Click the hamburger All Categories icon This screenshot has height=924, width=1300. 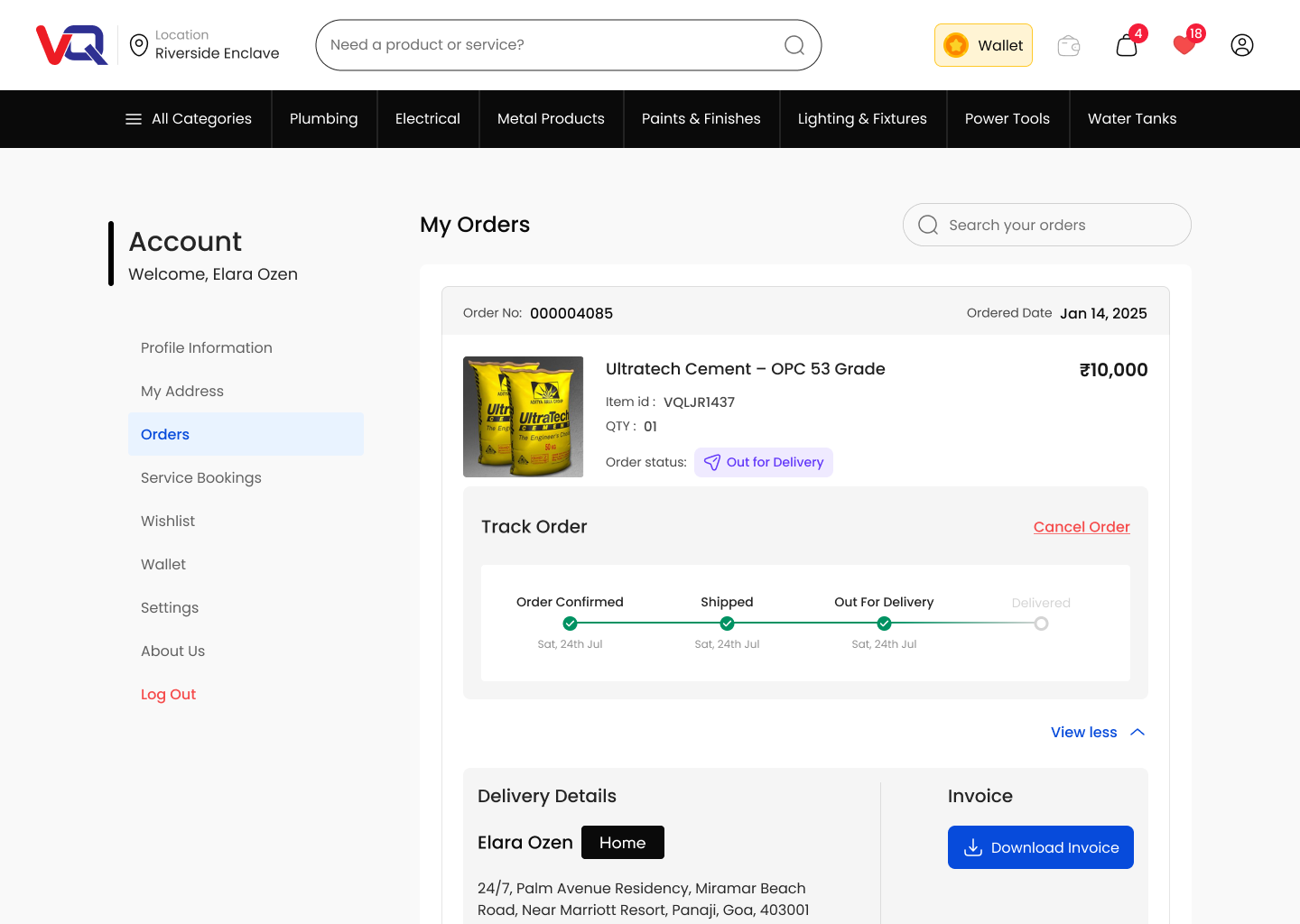134,119
